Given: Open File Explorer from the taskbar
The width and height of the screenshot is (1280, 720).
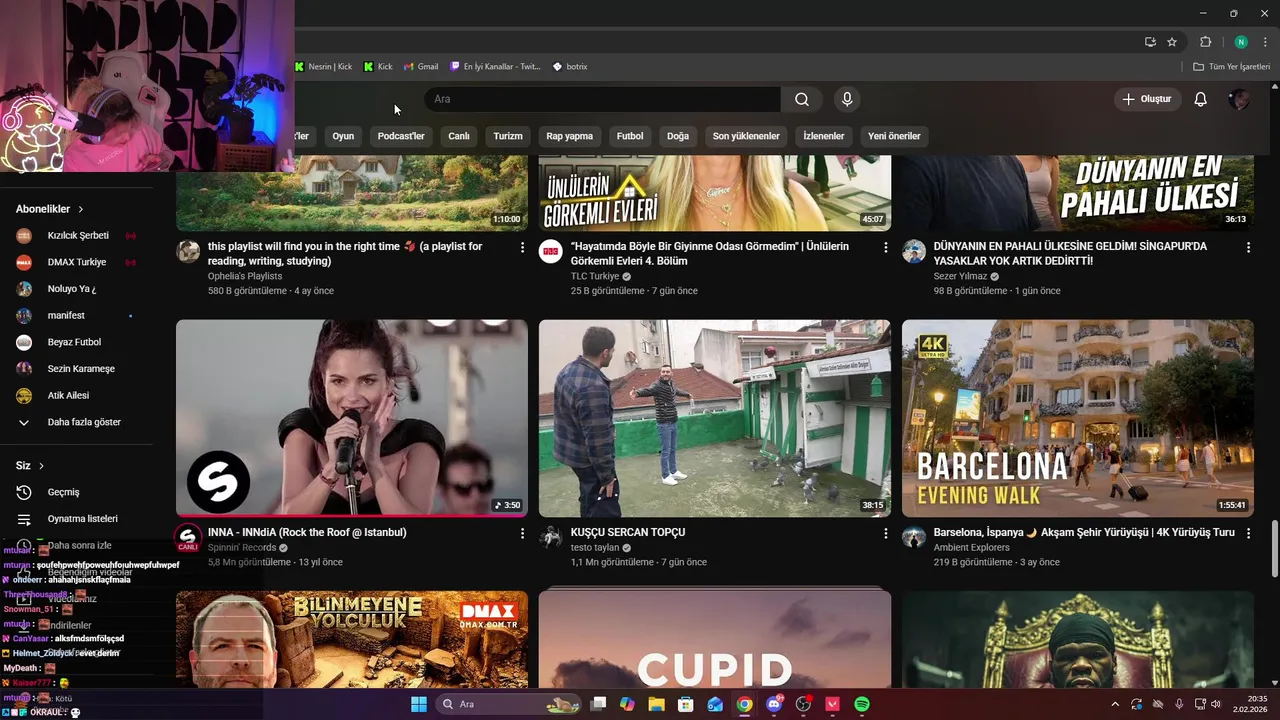Looking at the screenshot, I should [x=656, y=704].
